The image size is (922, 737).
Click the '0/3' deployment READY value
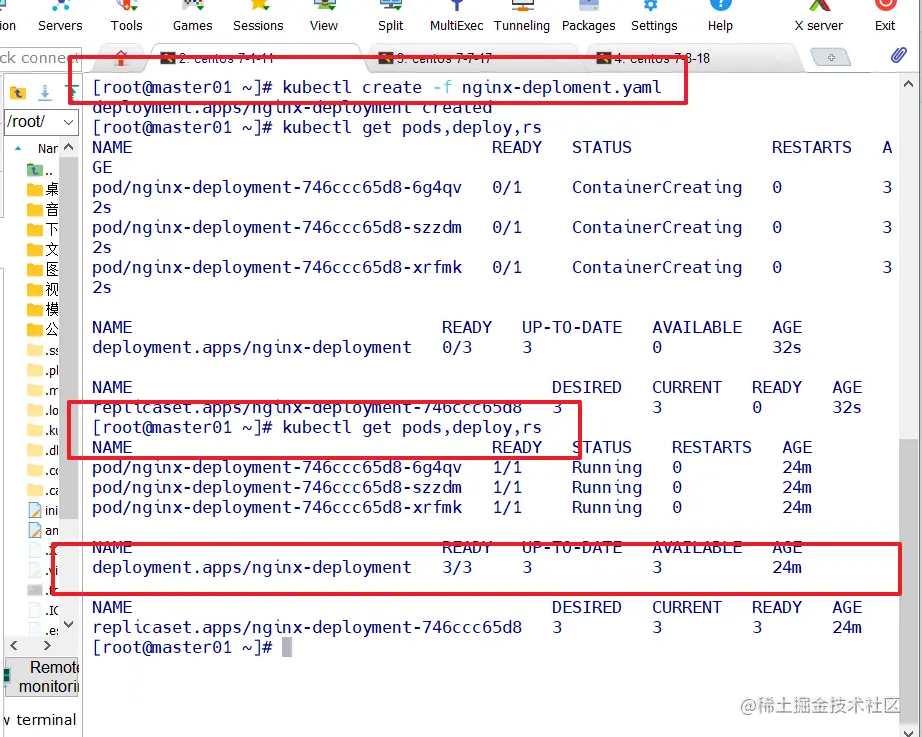(457, 348)
